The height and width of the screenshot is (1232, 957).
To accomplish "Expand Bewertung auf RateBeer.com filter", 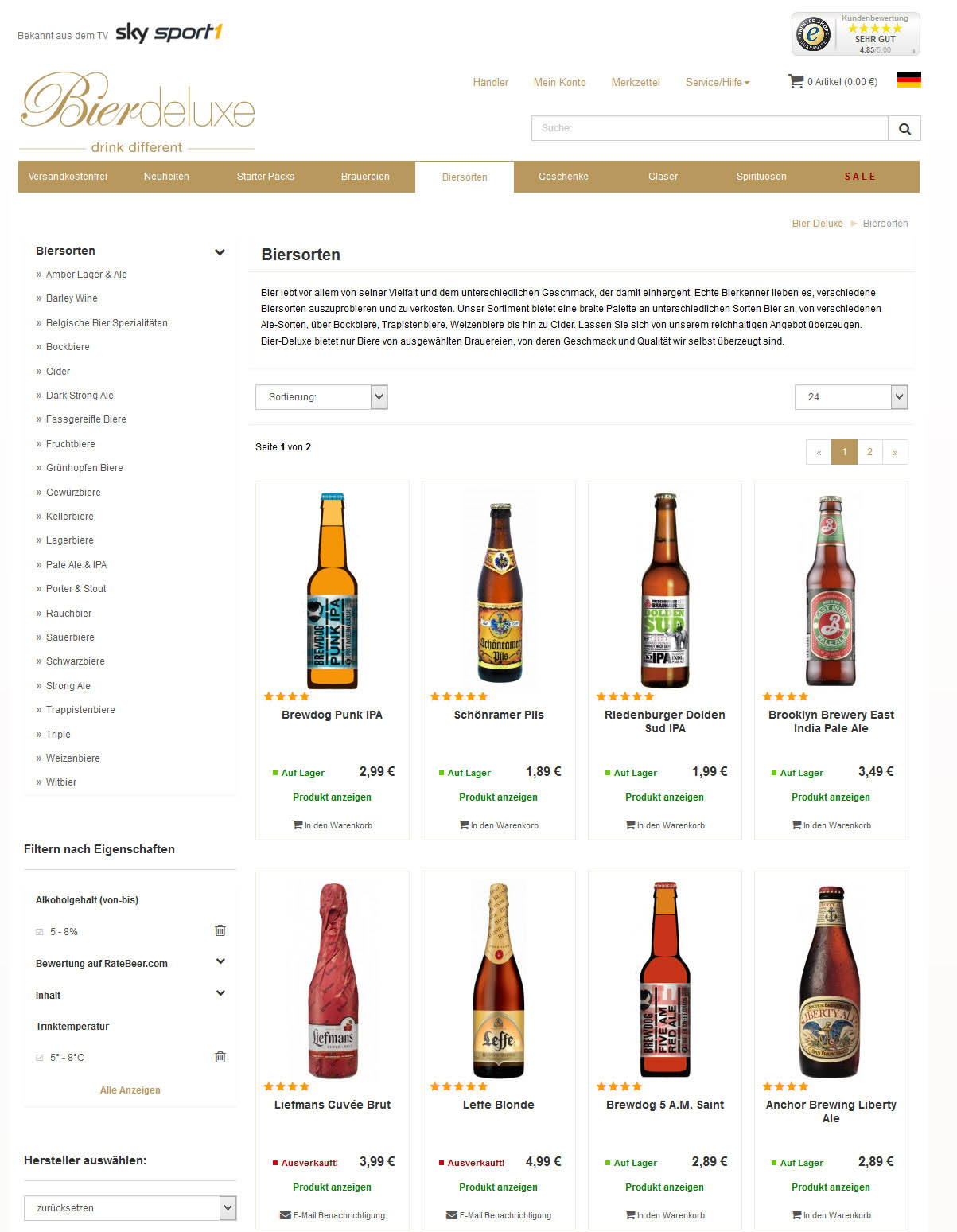I will point(220,961).
